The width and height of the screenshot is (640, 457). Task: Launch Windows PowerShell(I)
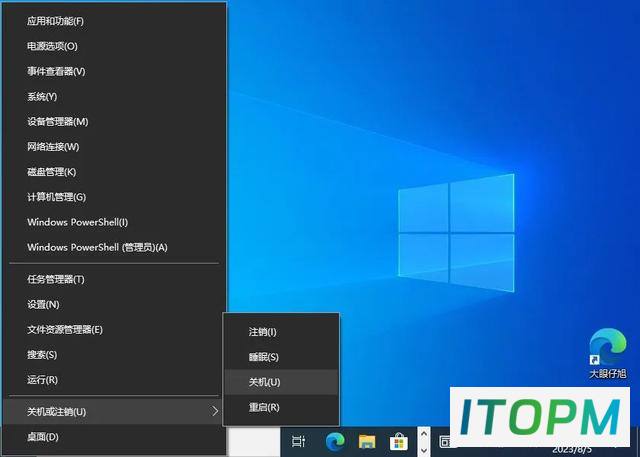(x=114, y=222)
